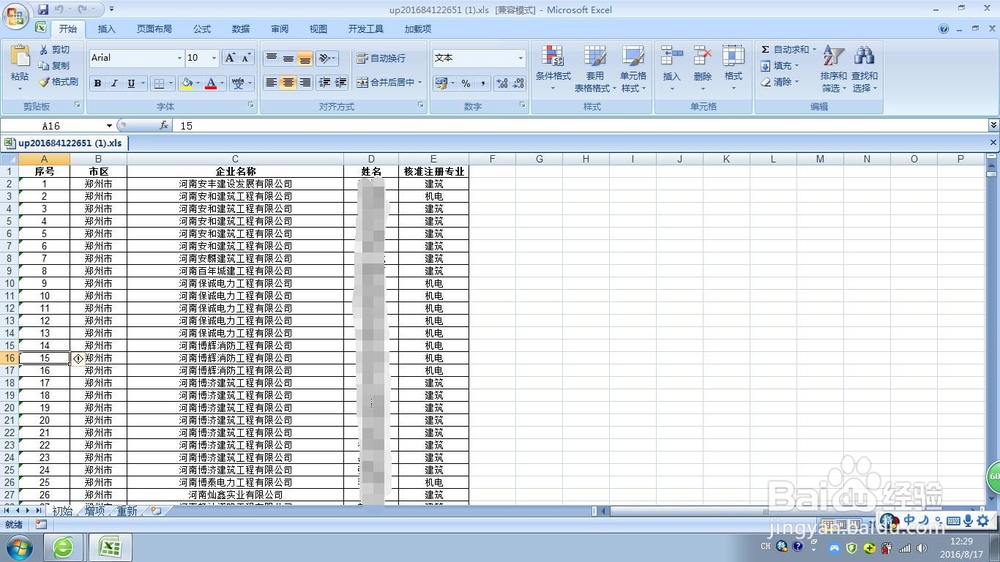Align text to the top
Image resolution: width=1000 pixels, height=562 pixels.
pyautogui.click(x=271, y=58)
